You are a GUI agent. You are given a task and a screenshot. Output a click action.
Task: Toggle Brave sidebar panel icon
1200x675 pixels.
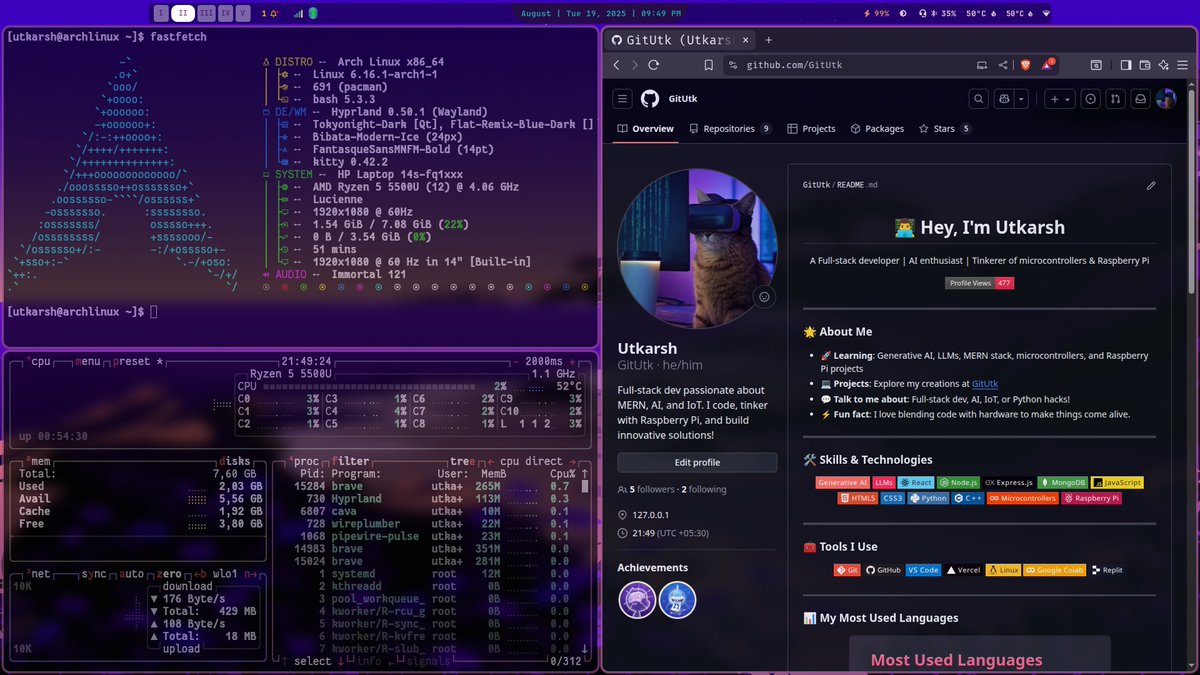click(1126, 65)
